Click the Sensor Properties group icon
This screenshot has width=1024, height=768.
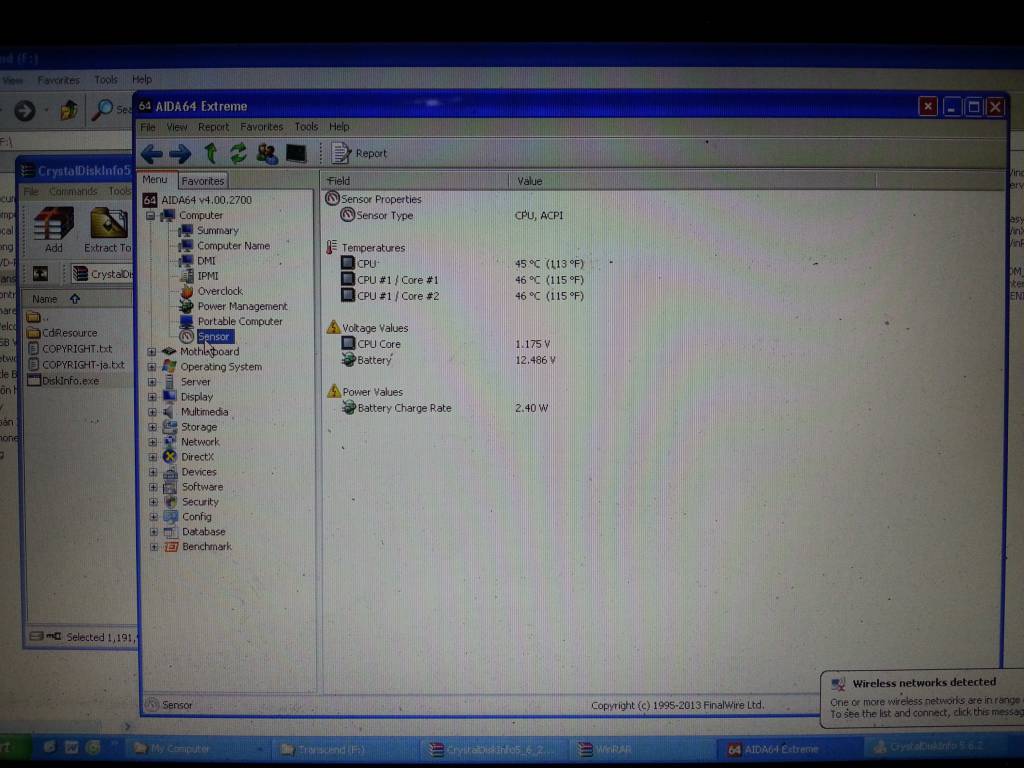coord(332,199)
